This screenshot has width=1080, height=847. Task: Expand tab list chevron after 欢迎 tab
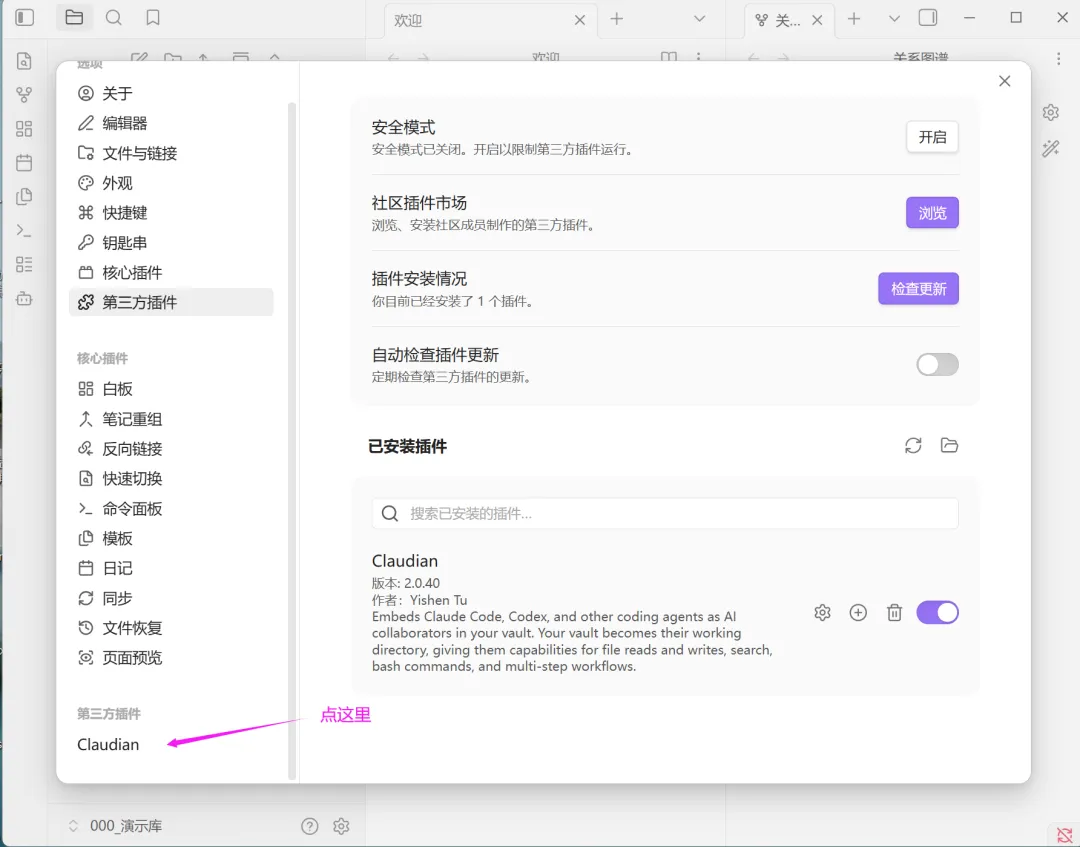699,19
